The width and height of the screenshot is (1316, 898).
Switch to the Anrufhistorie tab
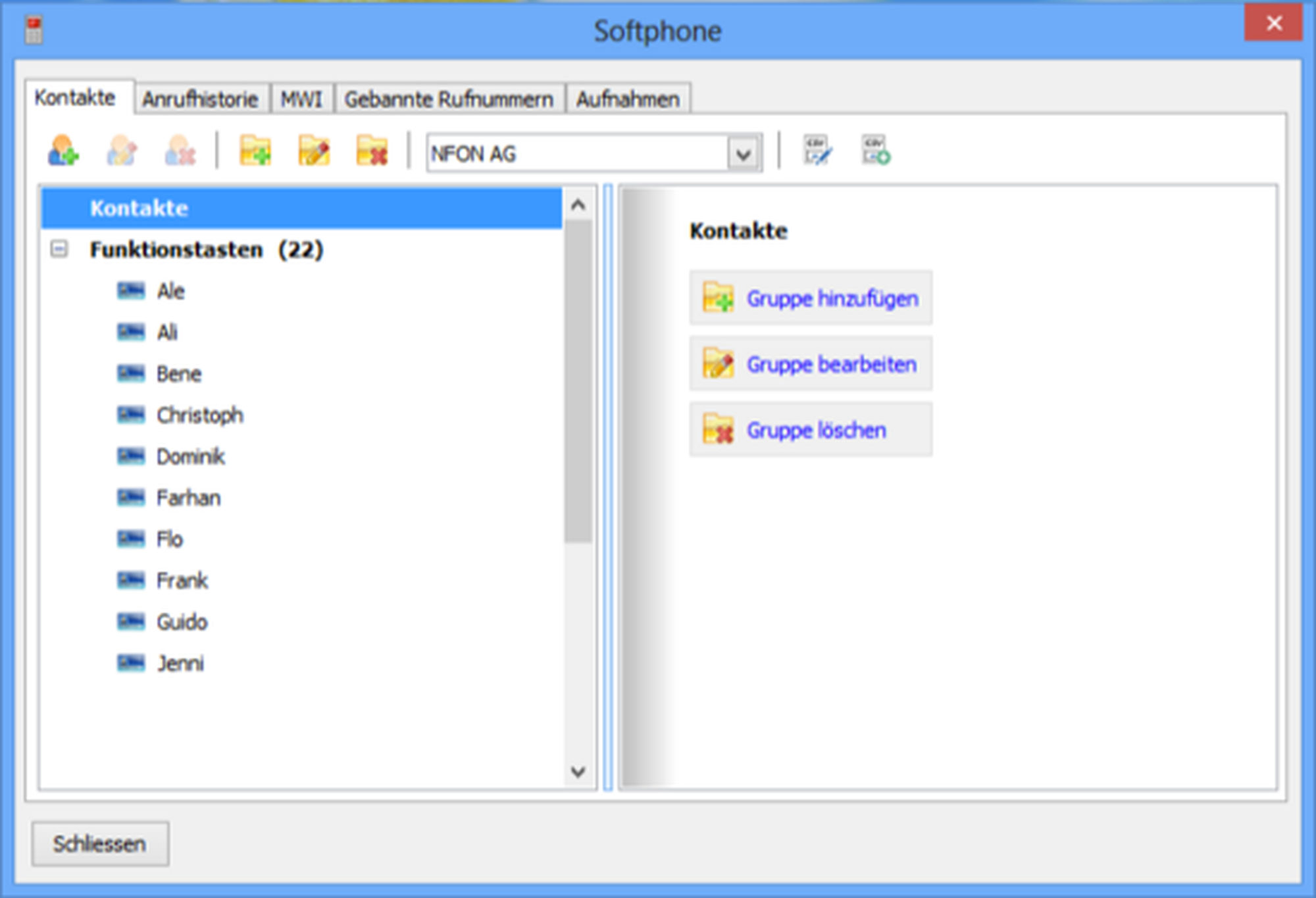(x=200, y=99)
